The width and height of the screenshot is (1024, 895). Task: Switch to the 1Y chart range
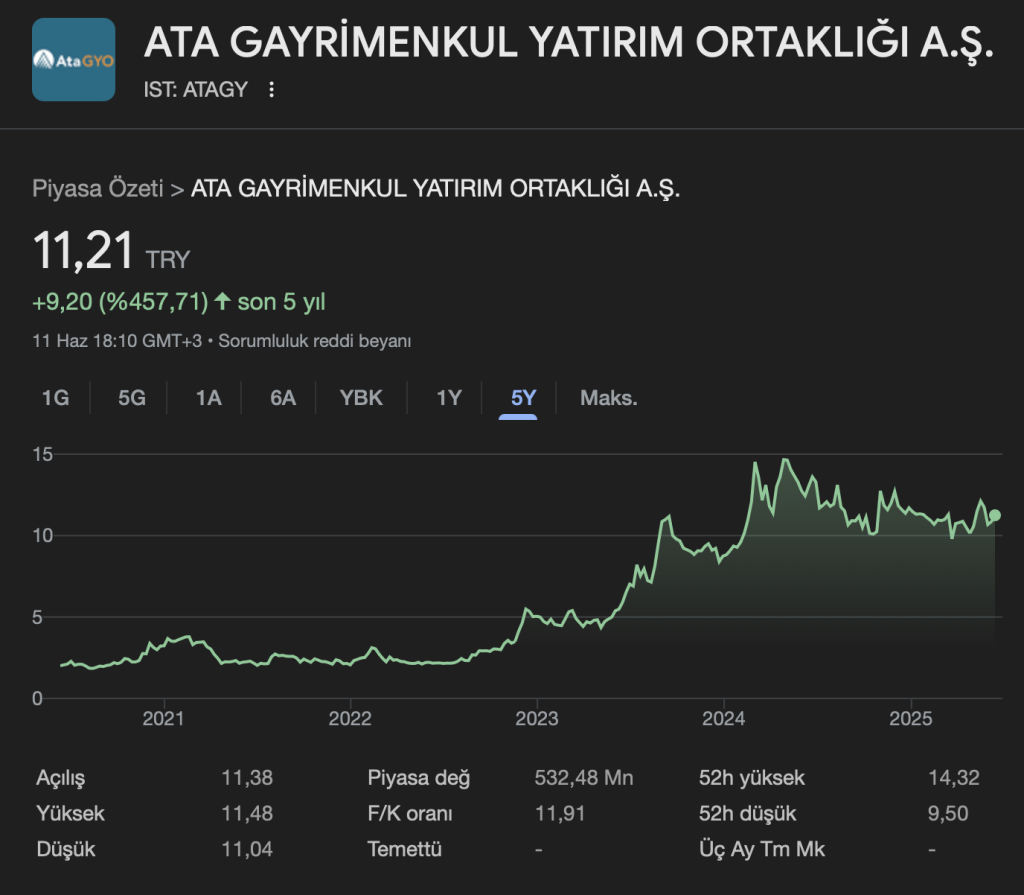pos(449,398)
